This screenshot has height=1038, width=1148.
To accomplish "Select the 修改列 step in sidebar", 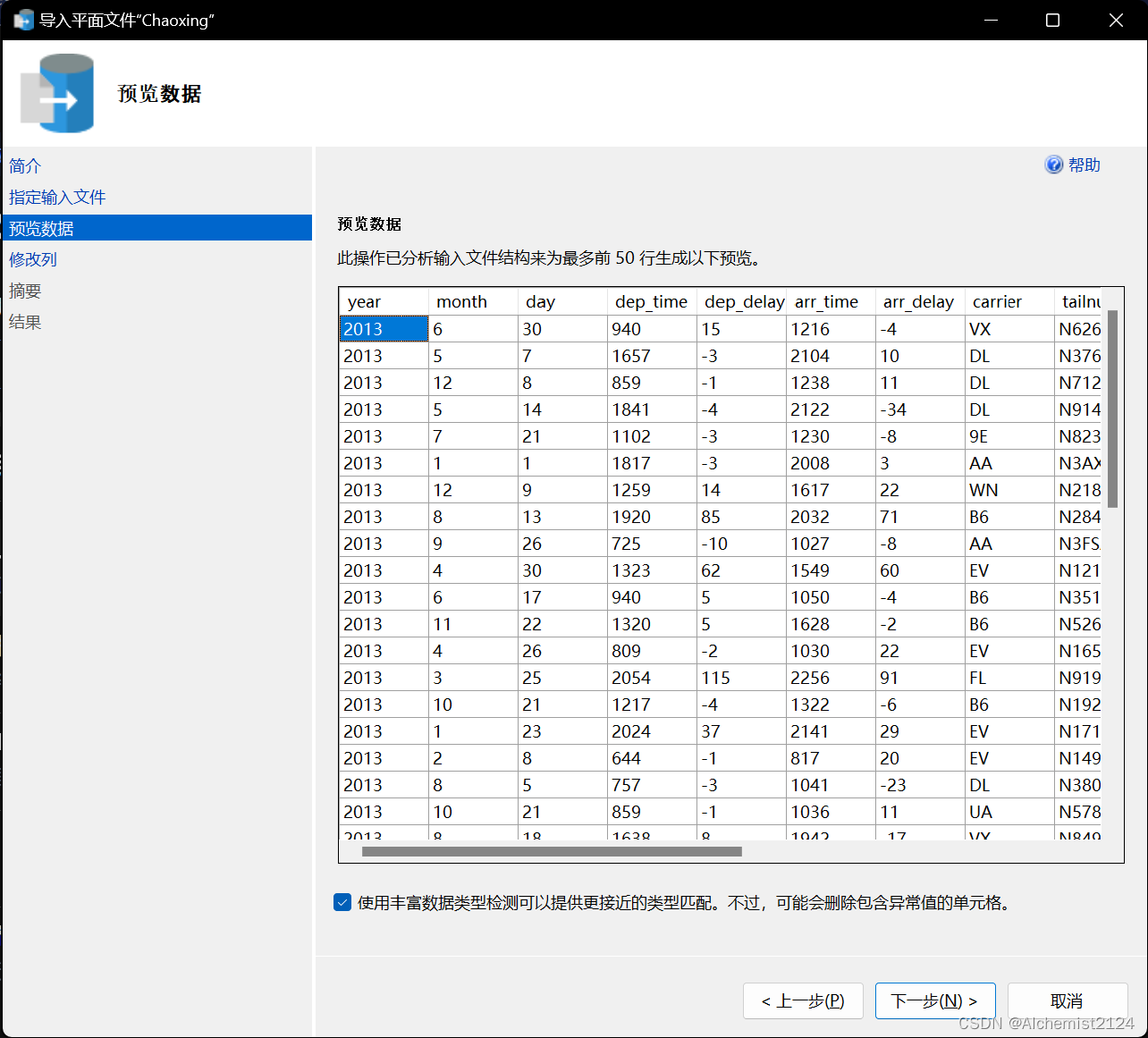I will [32, 258].
